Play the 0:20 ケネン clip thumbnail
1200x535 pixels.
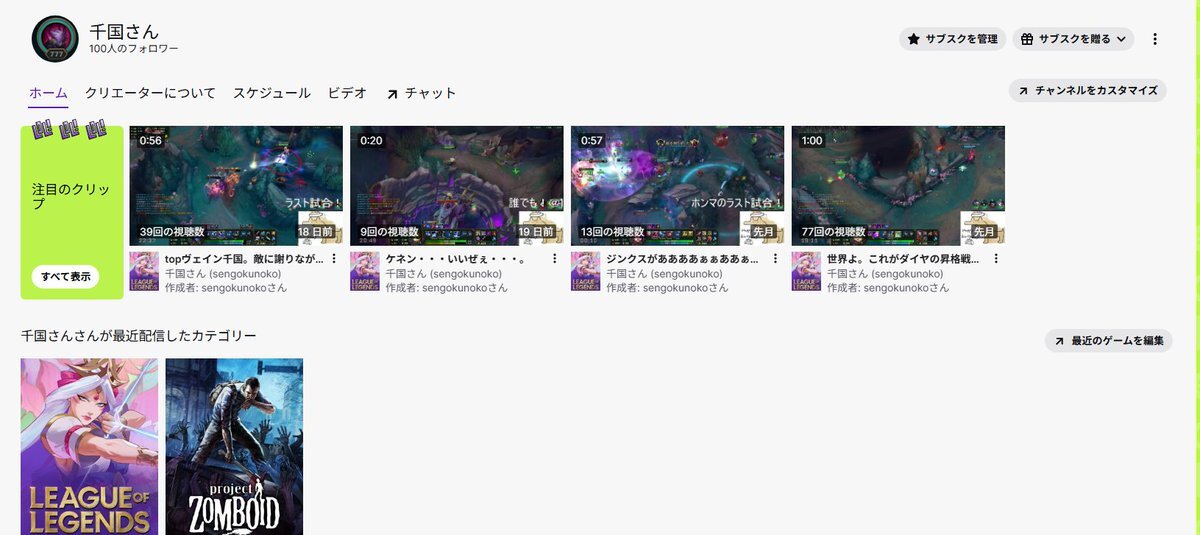(x=457, y=185)
